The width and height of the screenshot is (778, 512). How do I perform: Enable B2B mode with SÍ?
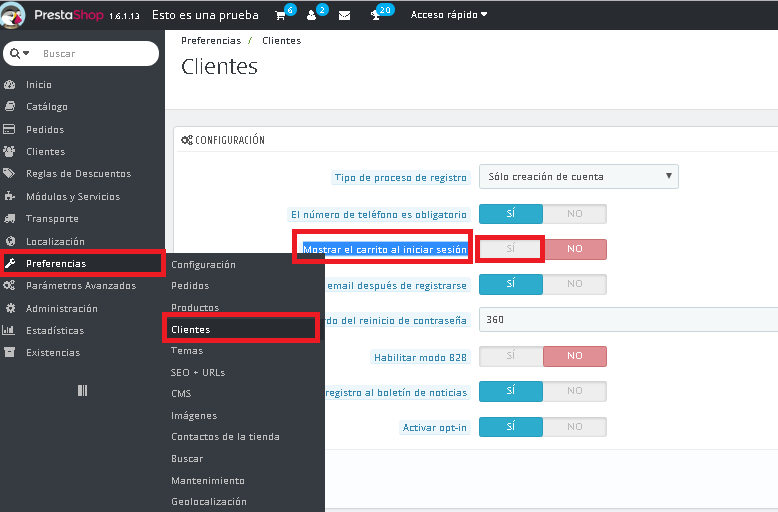[x=510, y=356]
